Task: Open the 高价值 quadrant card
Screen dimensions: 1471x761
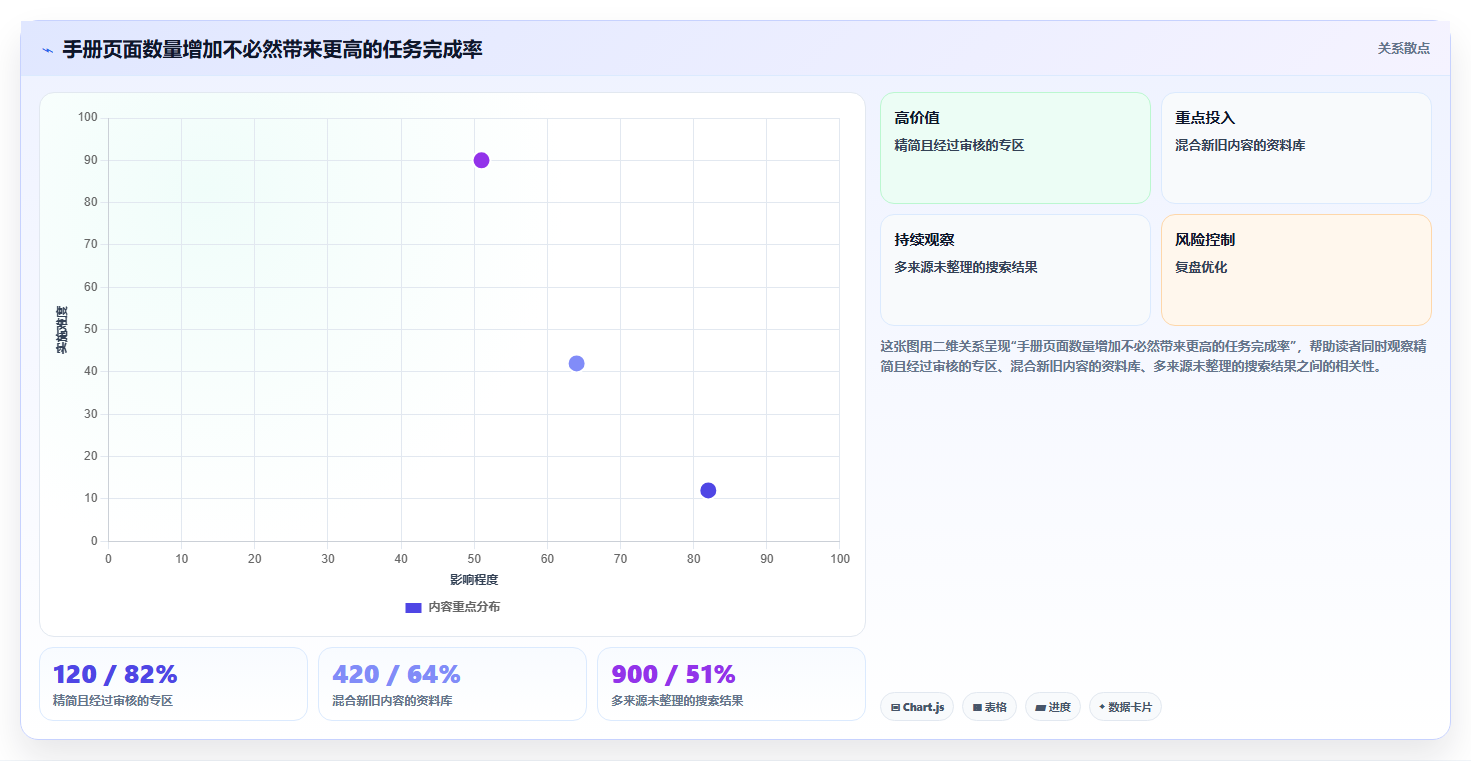Action: [x=1015, y=148]
